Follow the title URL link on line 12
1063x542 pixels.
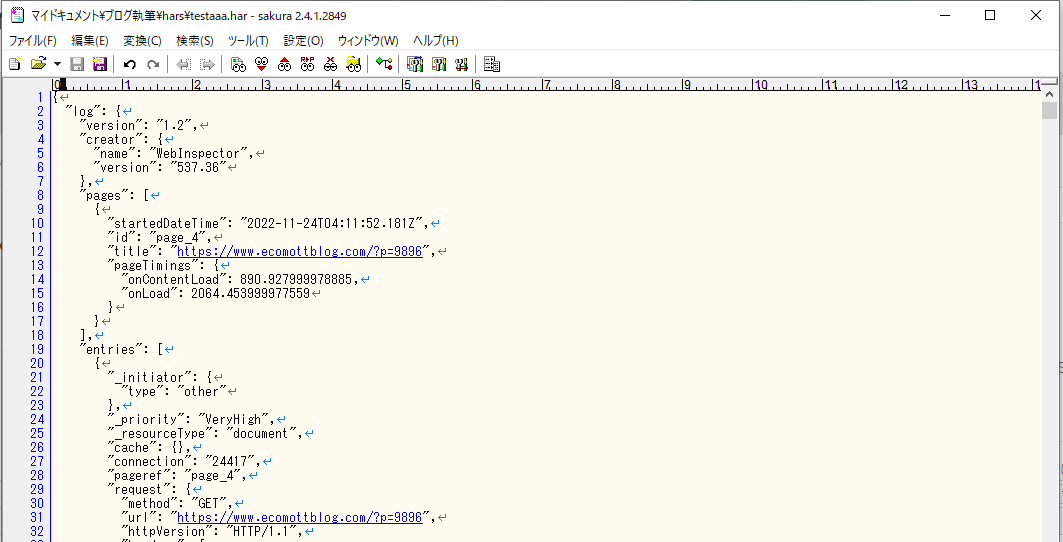[x=300, y=252]
